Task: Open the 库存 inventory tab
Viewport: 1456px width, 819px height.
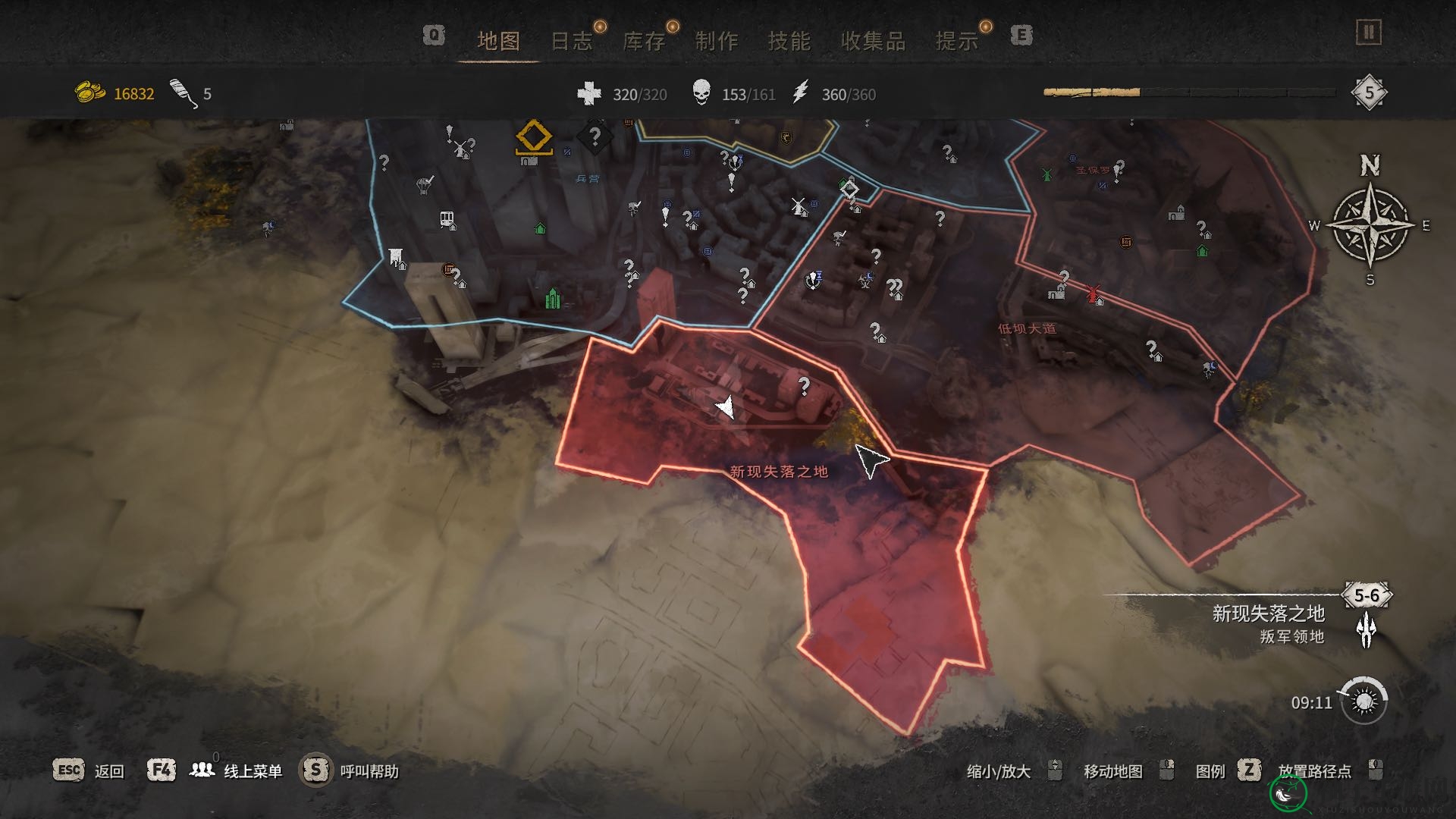Action: tap(644, 41)
